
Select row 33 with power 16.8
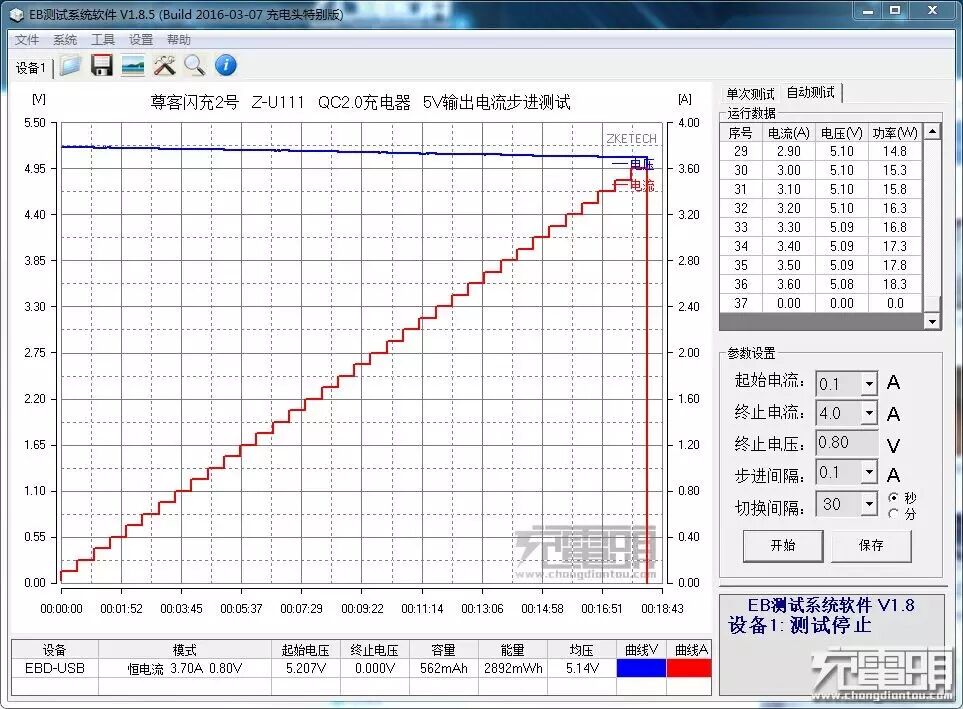click(x=821, y=227)
